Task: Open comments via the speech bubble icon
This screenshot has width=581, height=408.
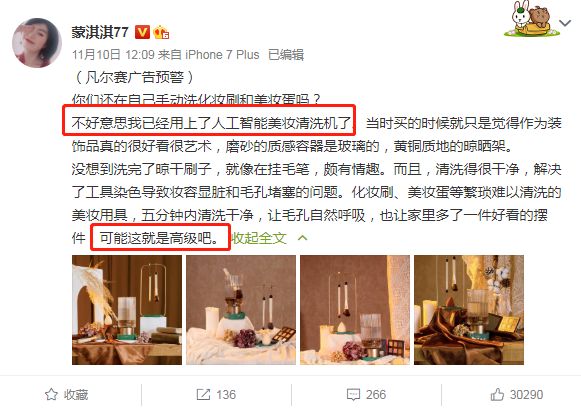Action: click(x=353, y=395)
